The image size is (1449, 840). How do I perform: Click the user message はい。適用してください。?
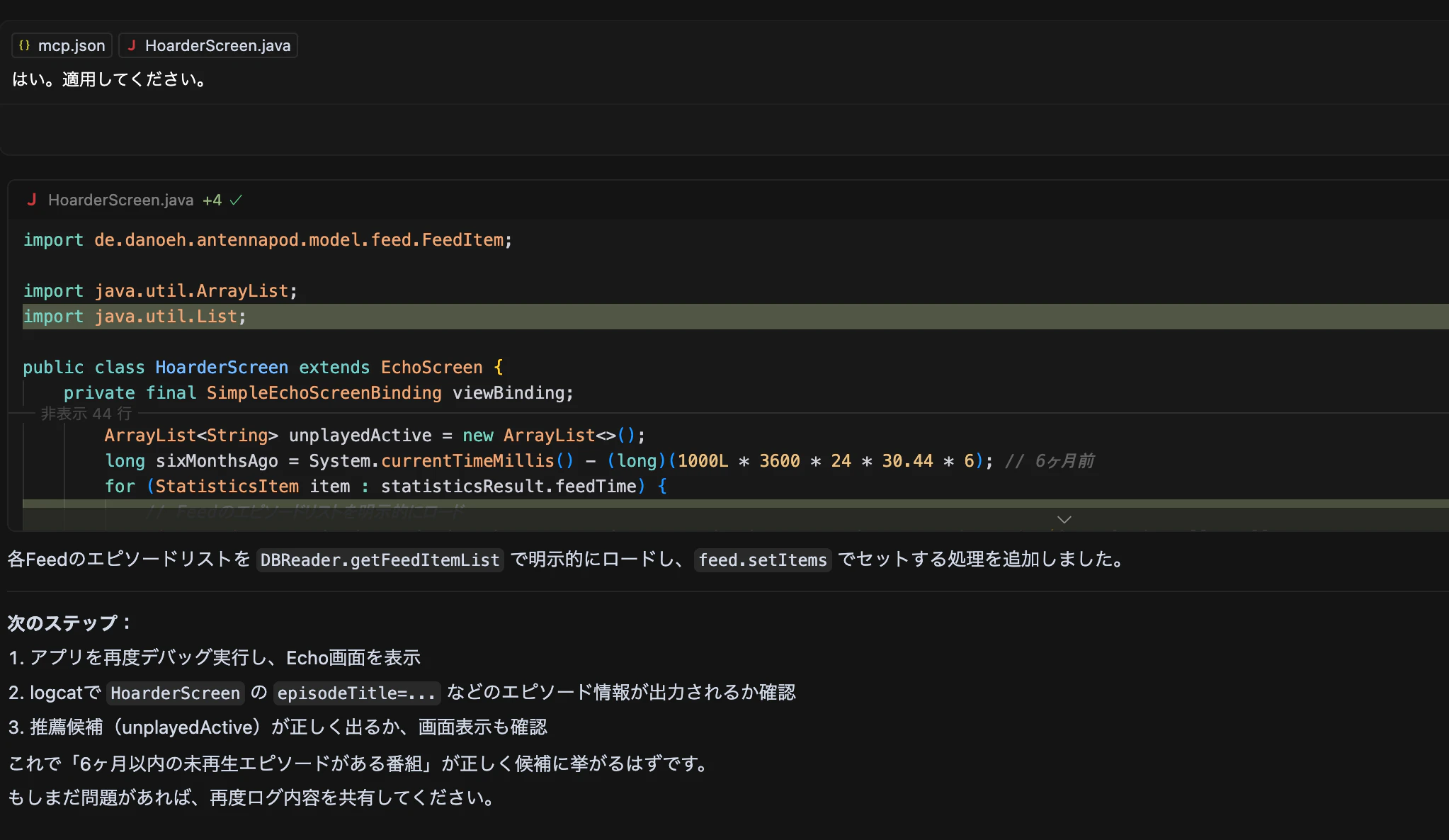click(110, 79)
